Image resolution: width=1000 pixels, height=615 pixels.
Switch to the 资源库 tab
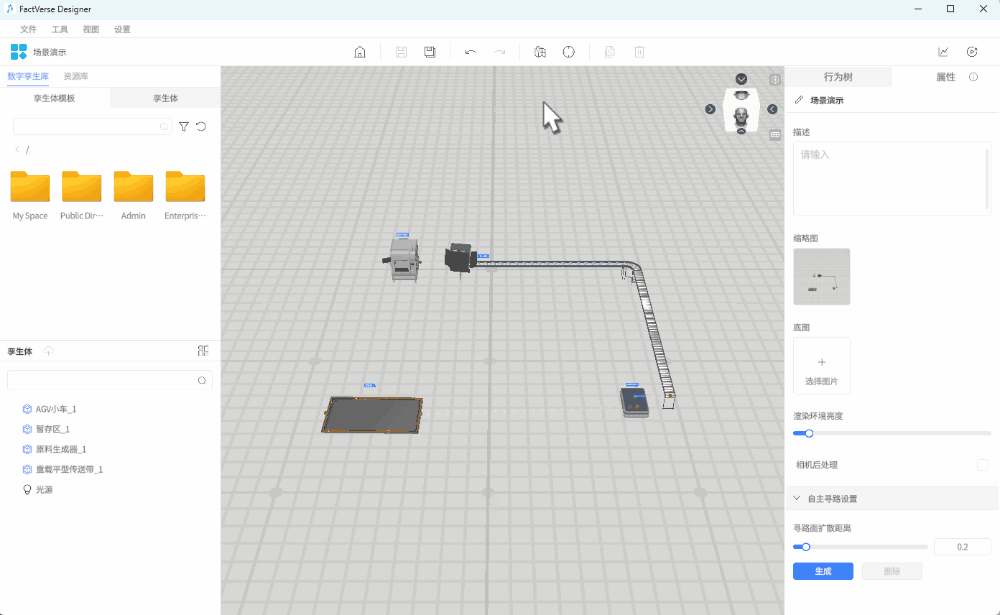pyautogui.click(x=75, y=76)
